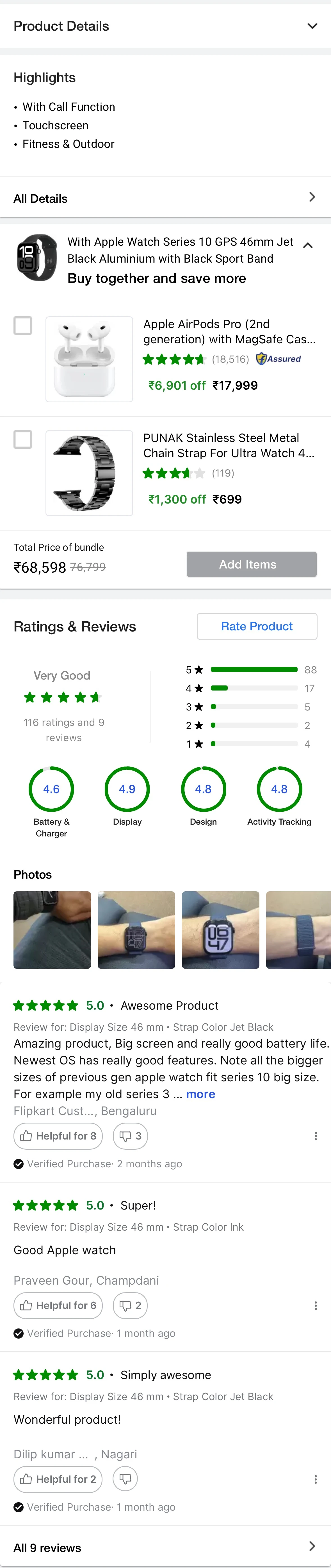This screenshot has width=331, height=1568.
Task: Open three-dot menu on Praveen Gour's review
Action: click(x=315, y=1305)
